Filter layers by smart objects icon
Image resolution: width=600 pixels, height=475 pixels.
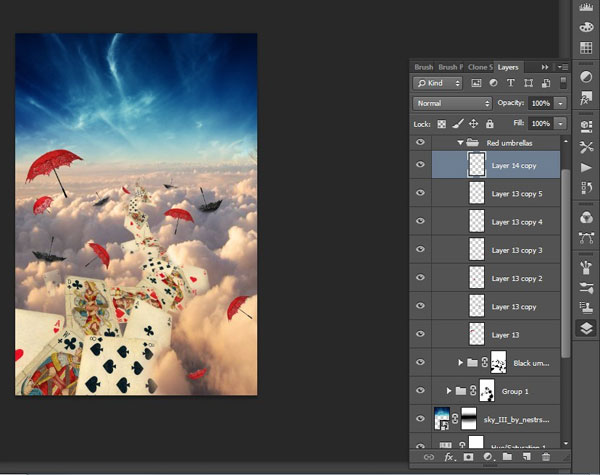point(546,83)
